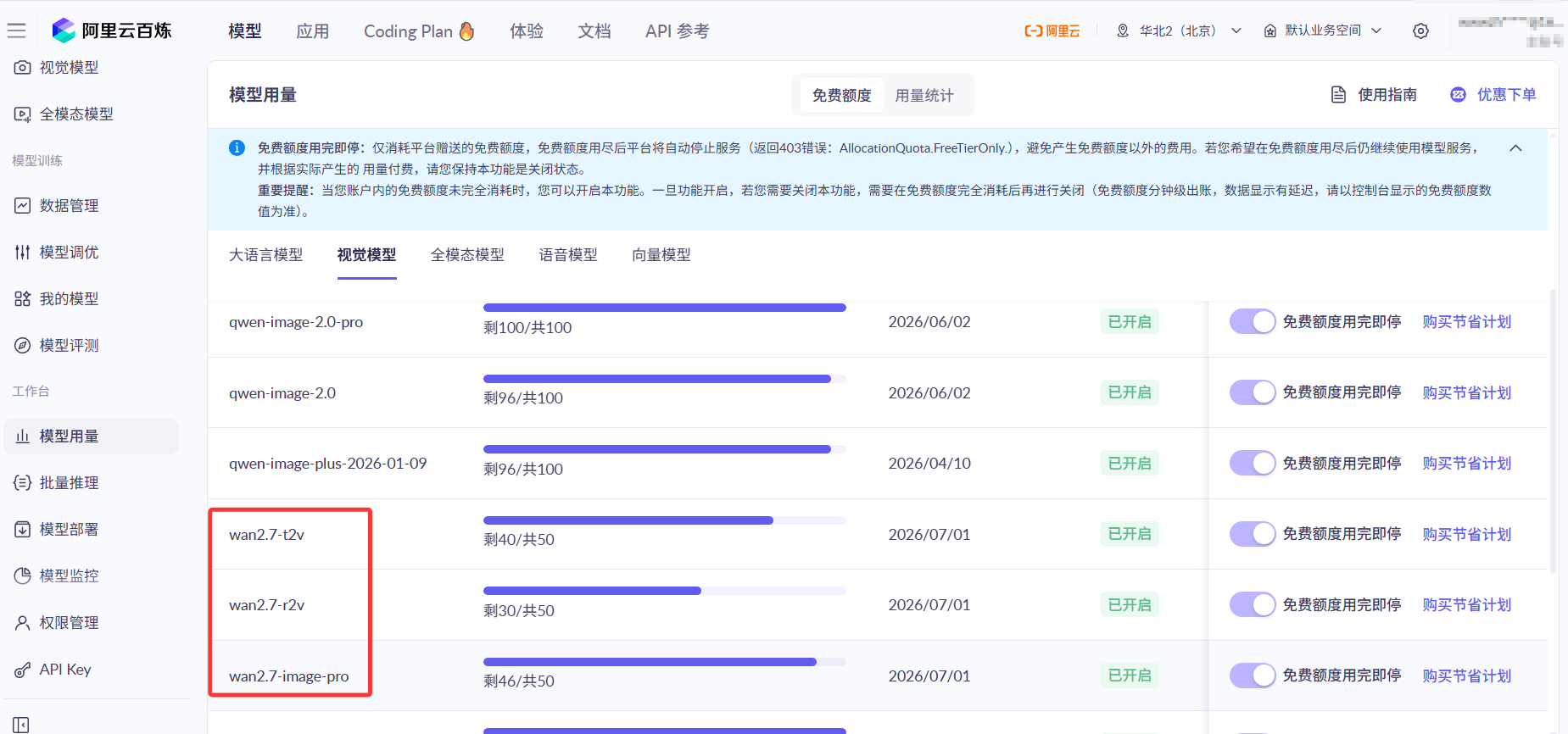This screenshot has height=734, width=1568.
Task: Select the 语音模型 category tab
Action: click(568, 255)
